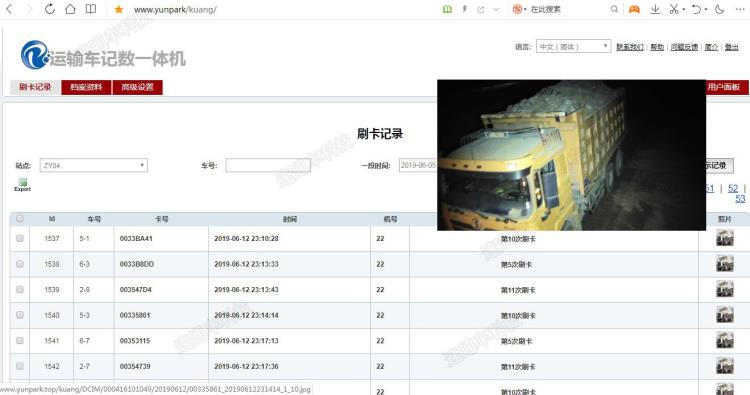Expand the undo icon dropdown arrow
Image resolution: width=750 pixels, height=395 pixels.
coord(706,9)
